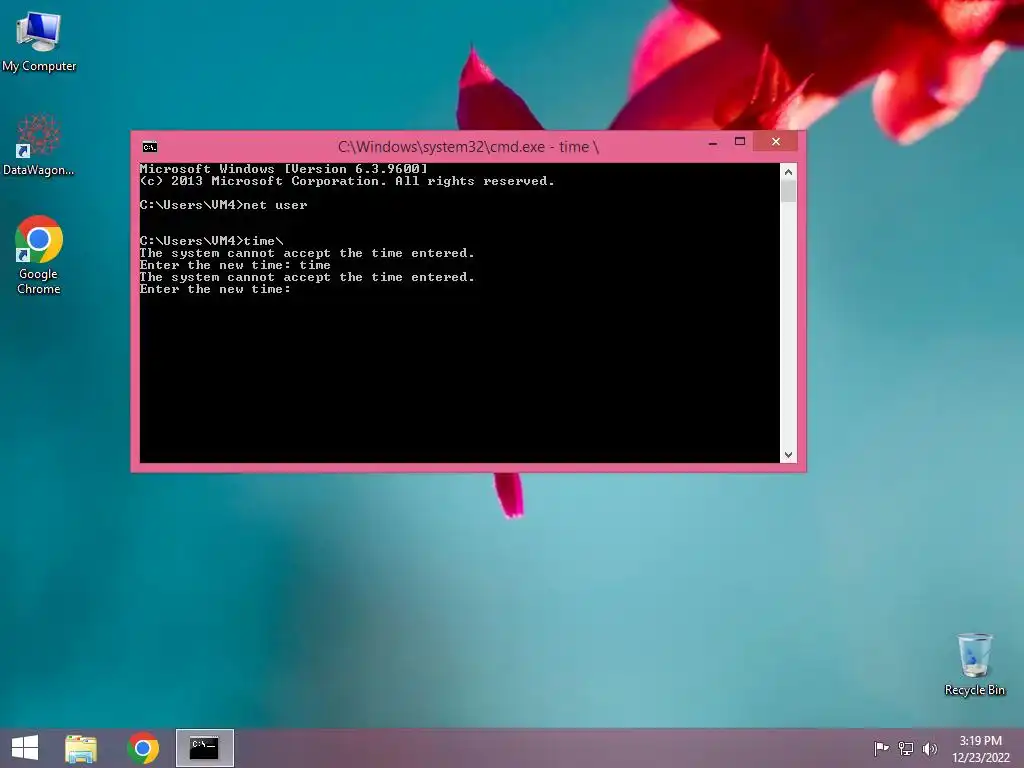Image resolution: width=1024 pixels, height=768 pixels.
Task: Open the My Computer desktop icon
Action: point(39,40)
